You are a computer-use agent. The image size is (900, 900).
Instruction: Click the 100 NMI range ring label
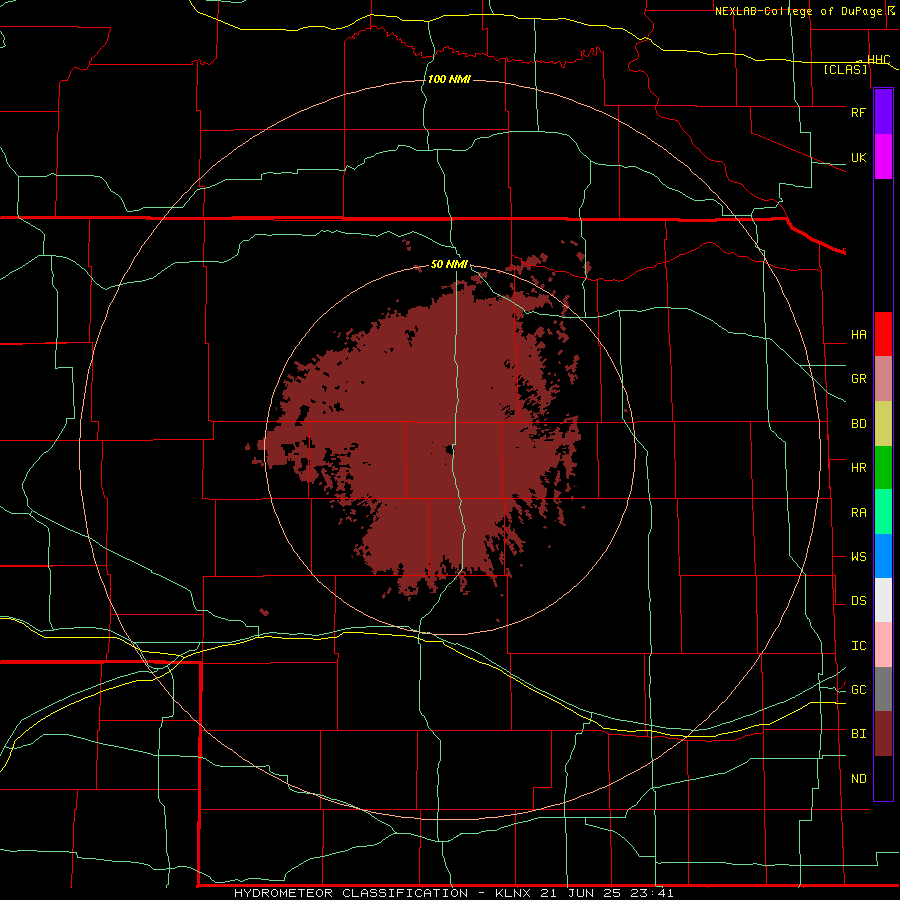pos(449,79)
